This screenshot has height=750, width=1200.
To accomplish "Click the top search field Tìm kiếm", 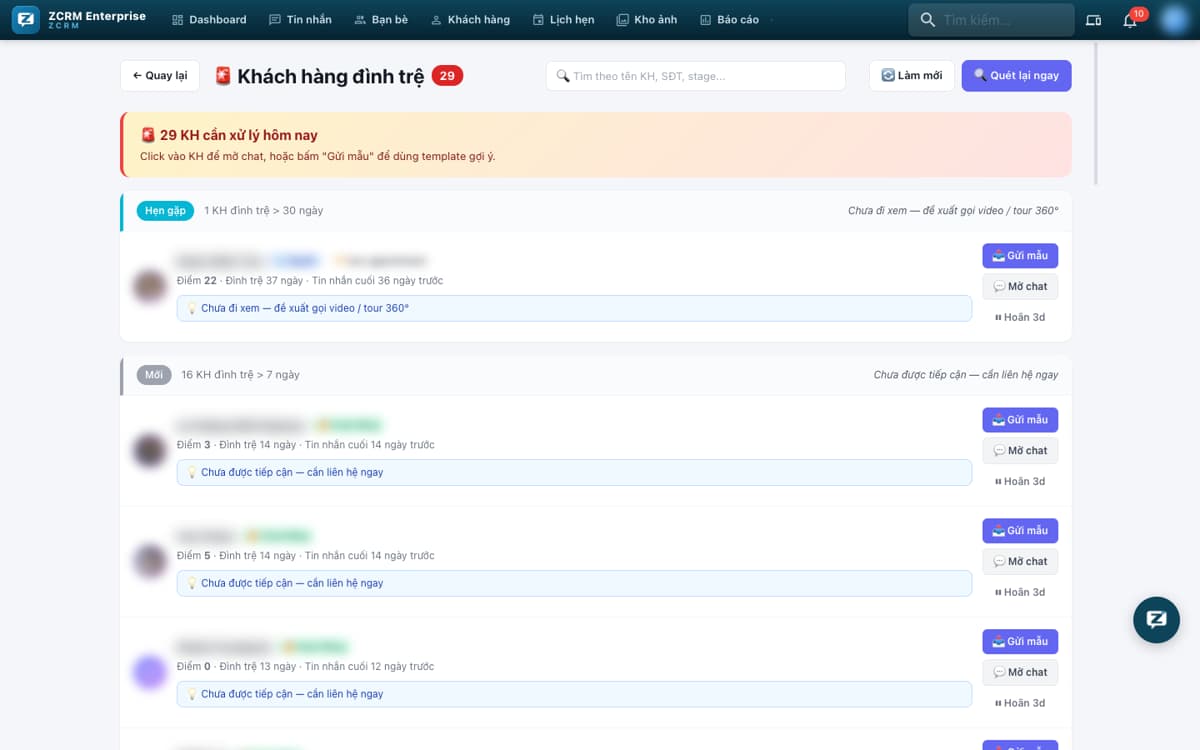I will [x=991, y=20].
